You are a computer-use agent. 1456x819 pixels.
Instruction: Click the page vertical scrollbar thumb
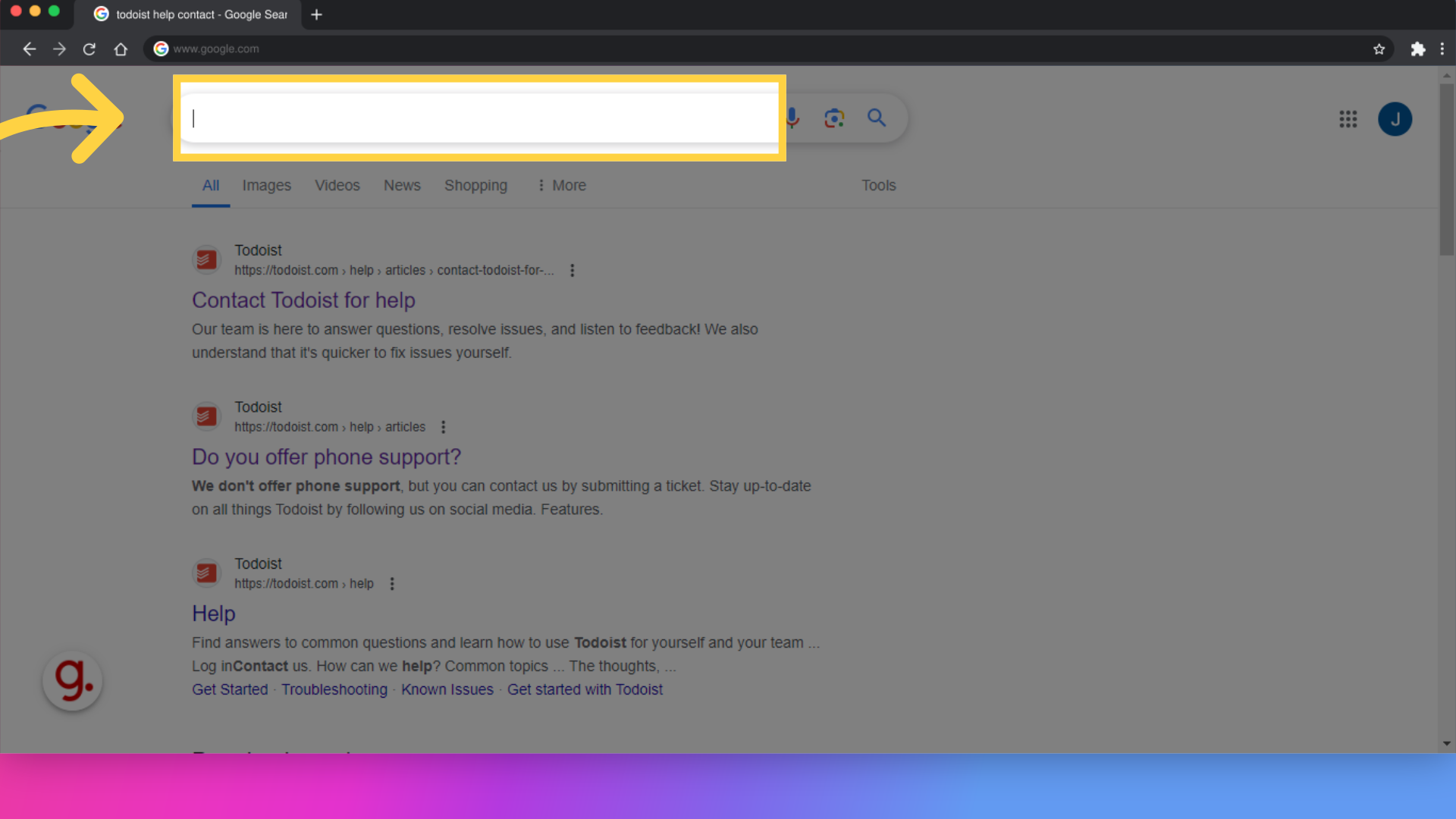coord(1447,170)
